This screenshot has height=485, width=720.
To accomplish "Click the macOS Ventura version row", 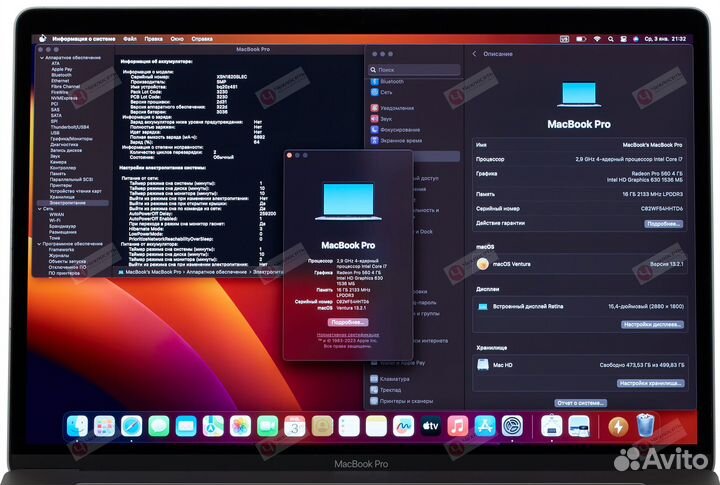I will tap(580, 264).
